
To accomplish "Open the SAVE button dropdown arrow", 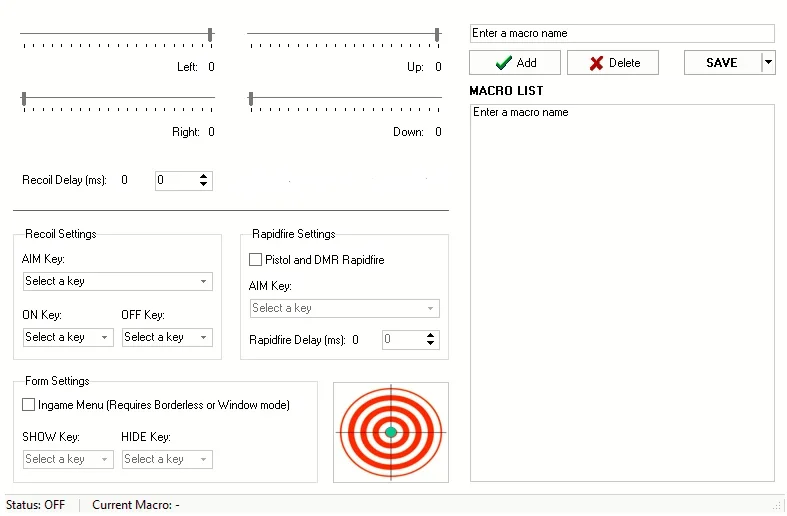I will (x=768, y=63).
